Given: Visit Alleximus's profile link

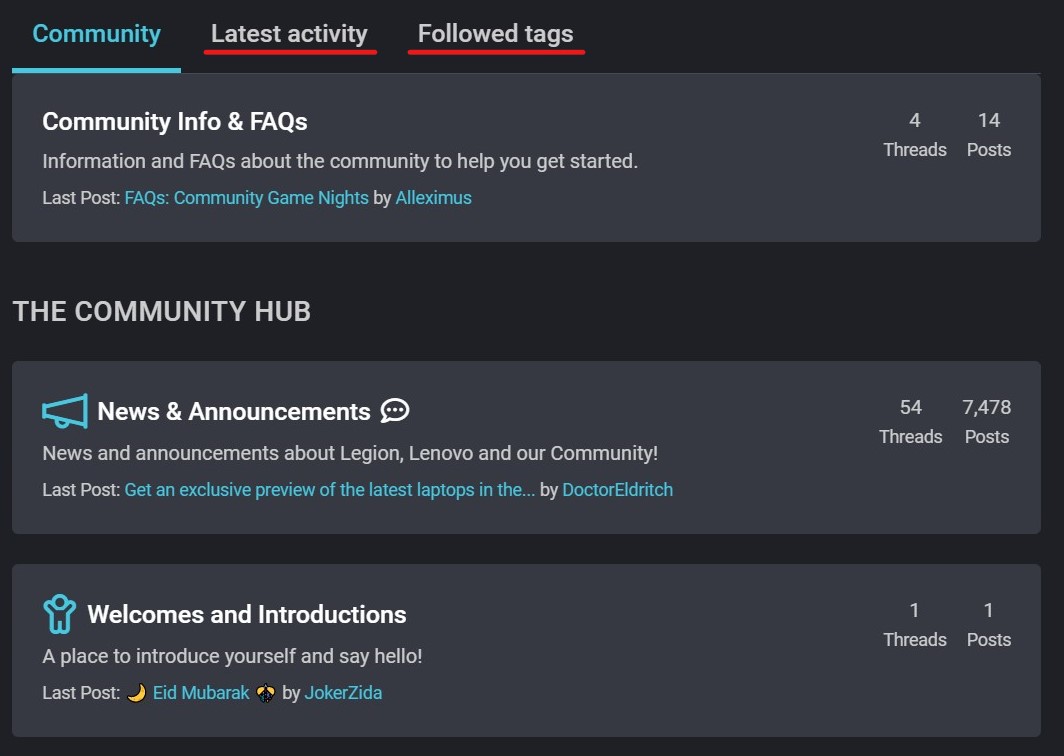Looking at the screenshot, I should pyautogui.click(x=433, y=198).
